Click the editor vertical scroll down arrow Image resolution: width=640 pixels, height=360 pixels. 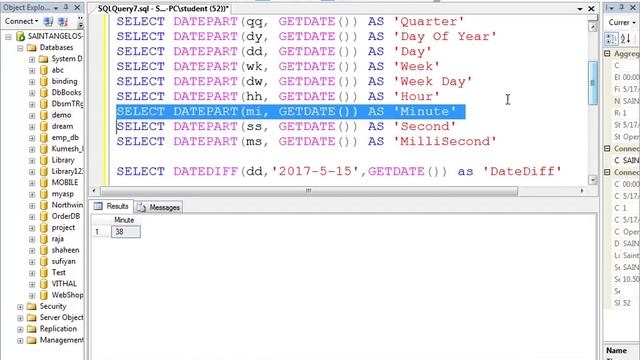tap(593, 180)
